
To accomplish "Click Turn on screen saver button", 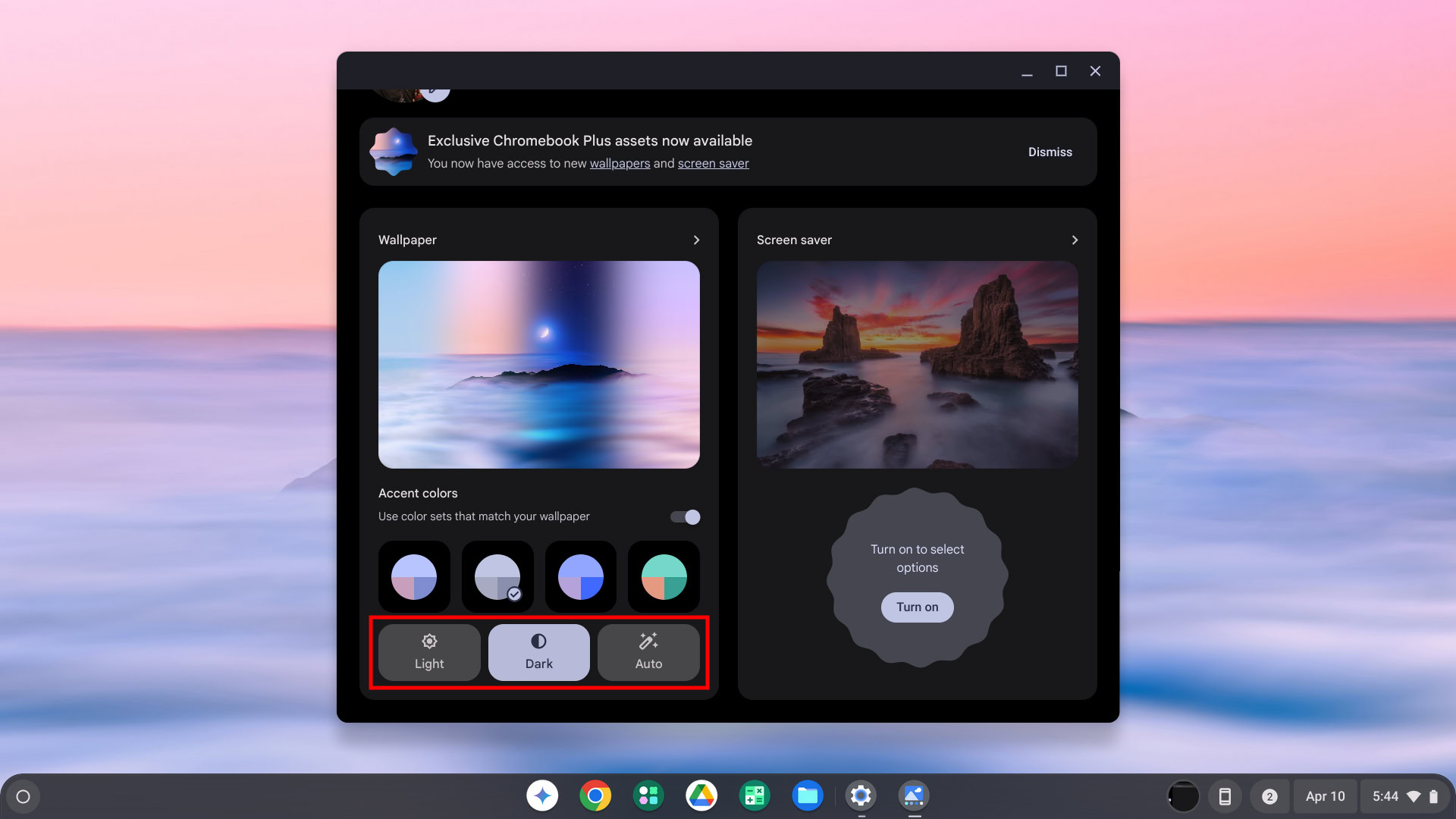I will 917,607.
